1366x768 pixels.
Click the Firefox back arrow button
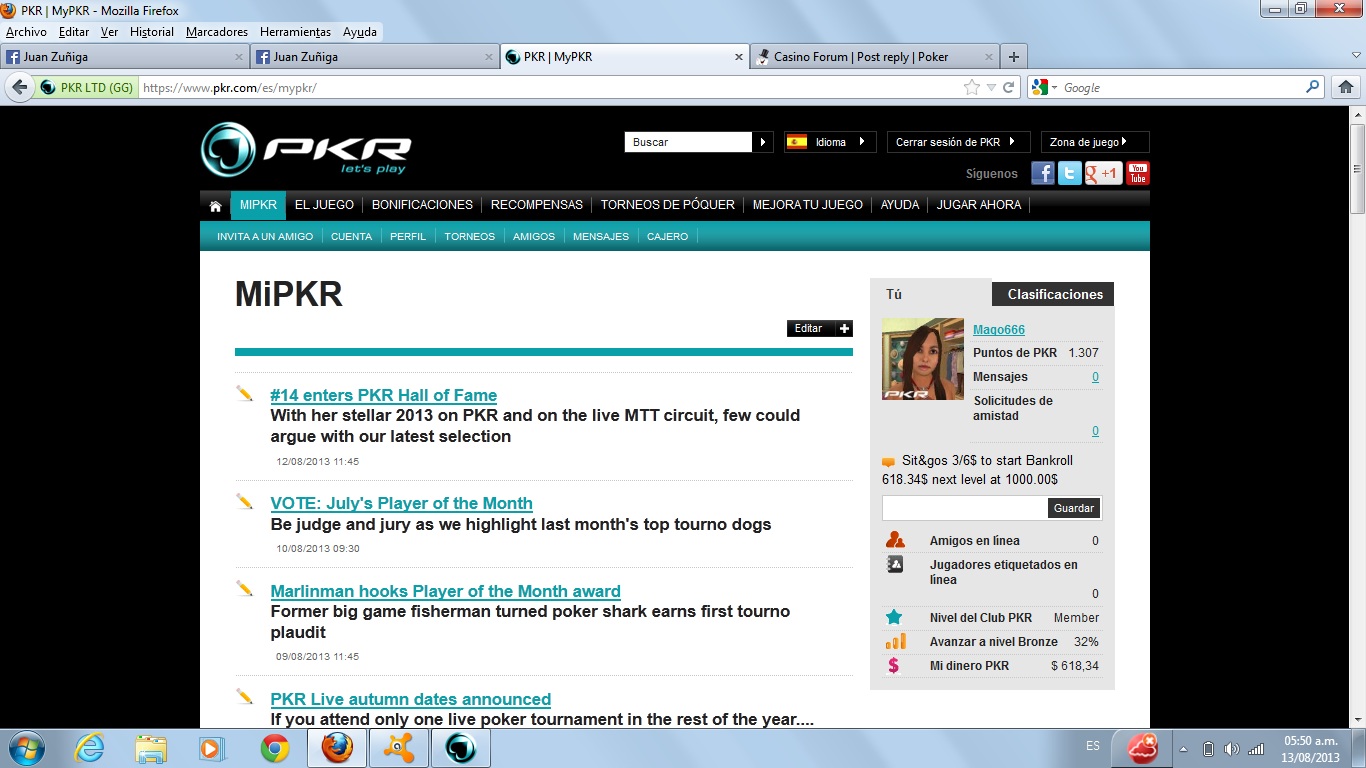[19, 88]
